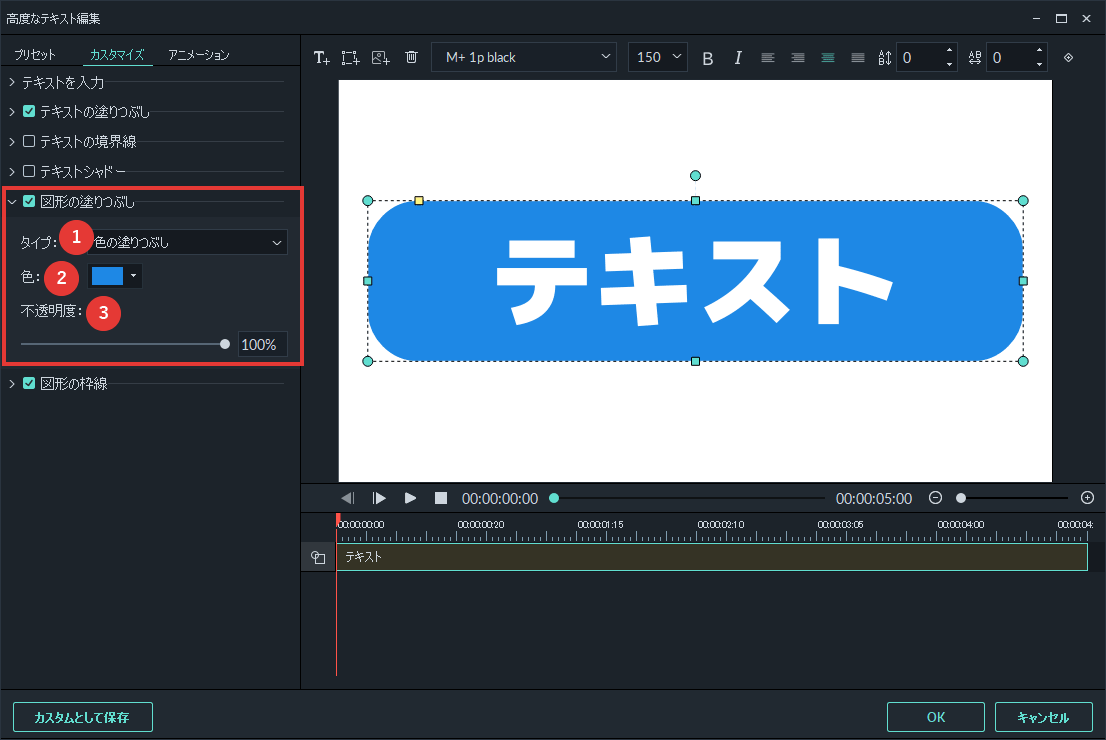This screenshot has height=740, width=1106.
Task: Expand テキストの境界線 section
Action: click(x=12, y=141)
